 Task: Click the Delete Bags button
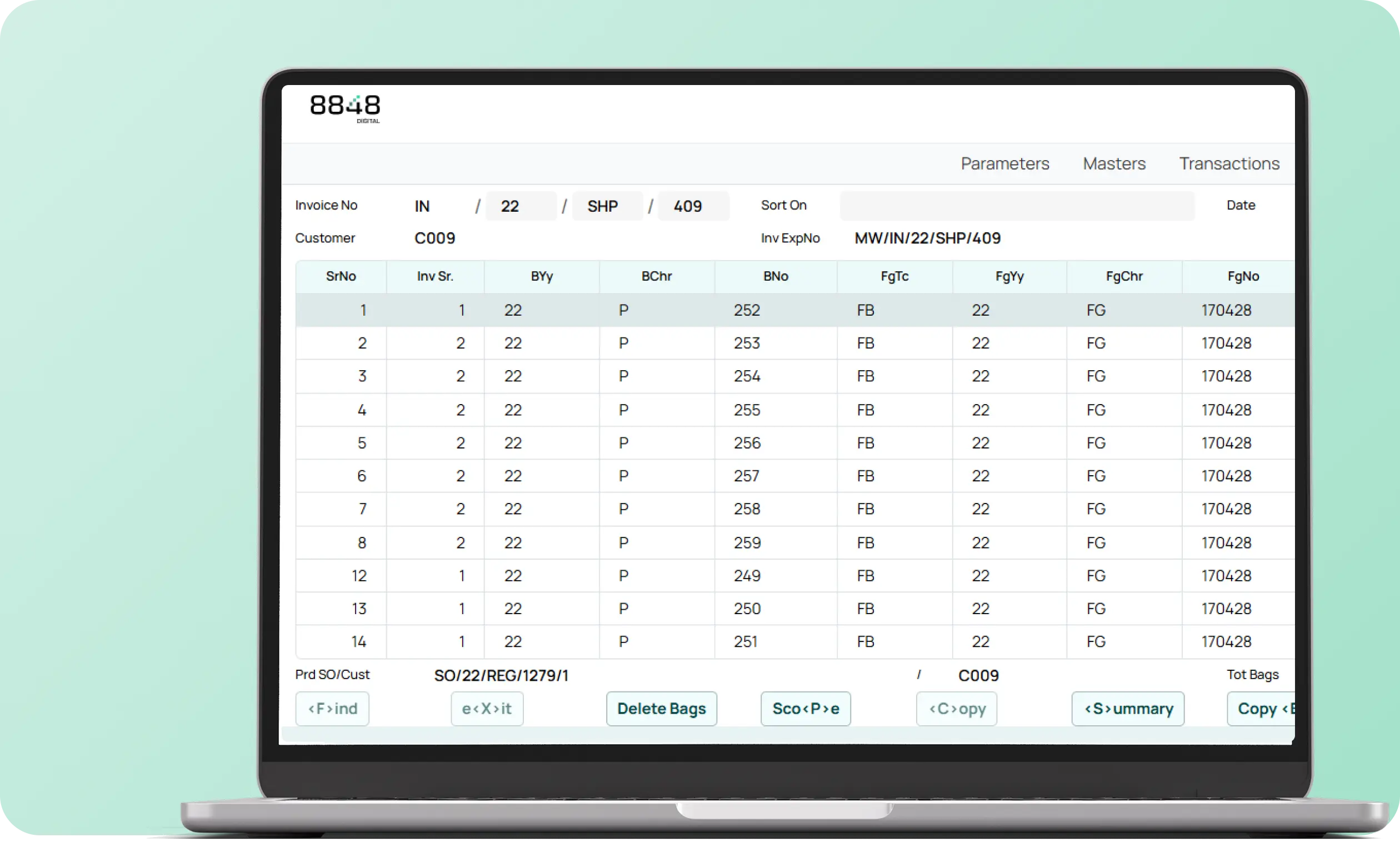click(661, 708)
